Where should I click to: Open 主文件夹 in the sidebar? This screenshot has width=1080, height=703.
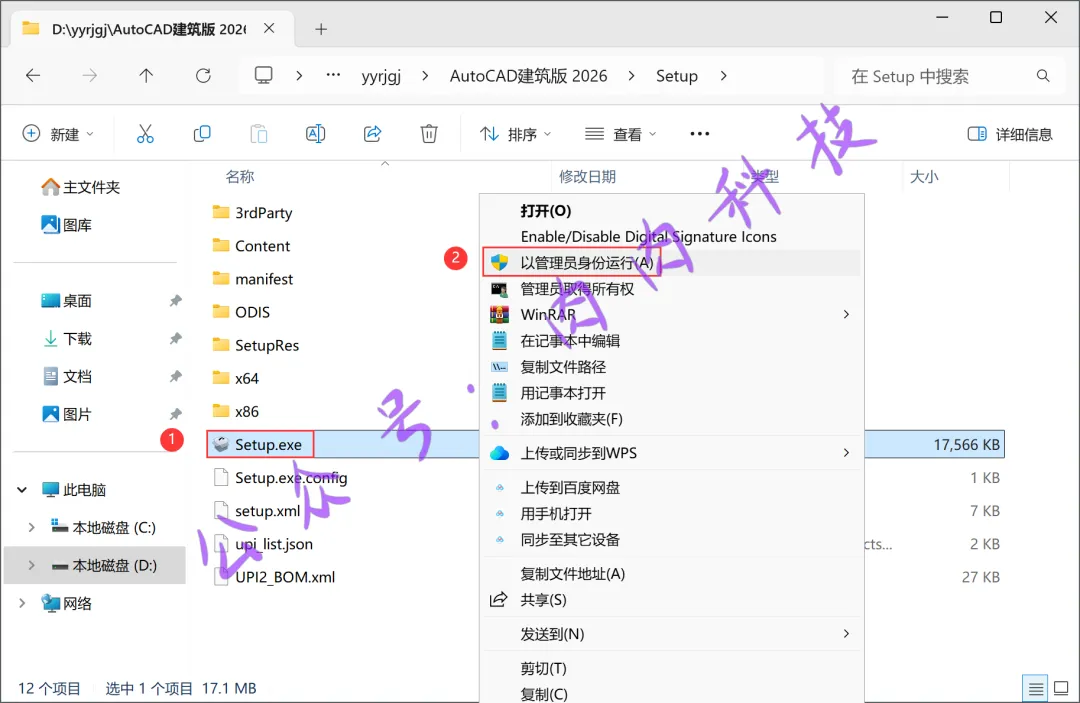coord(81,187)
